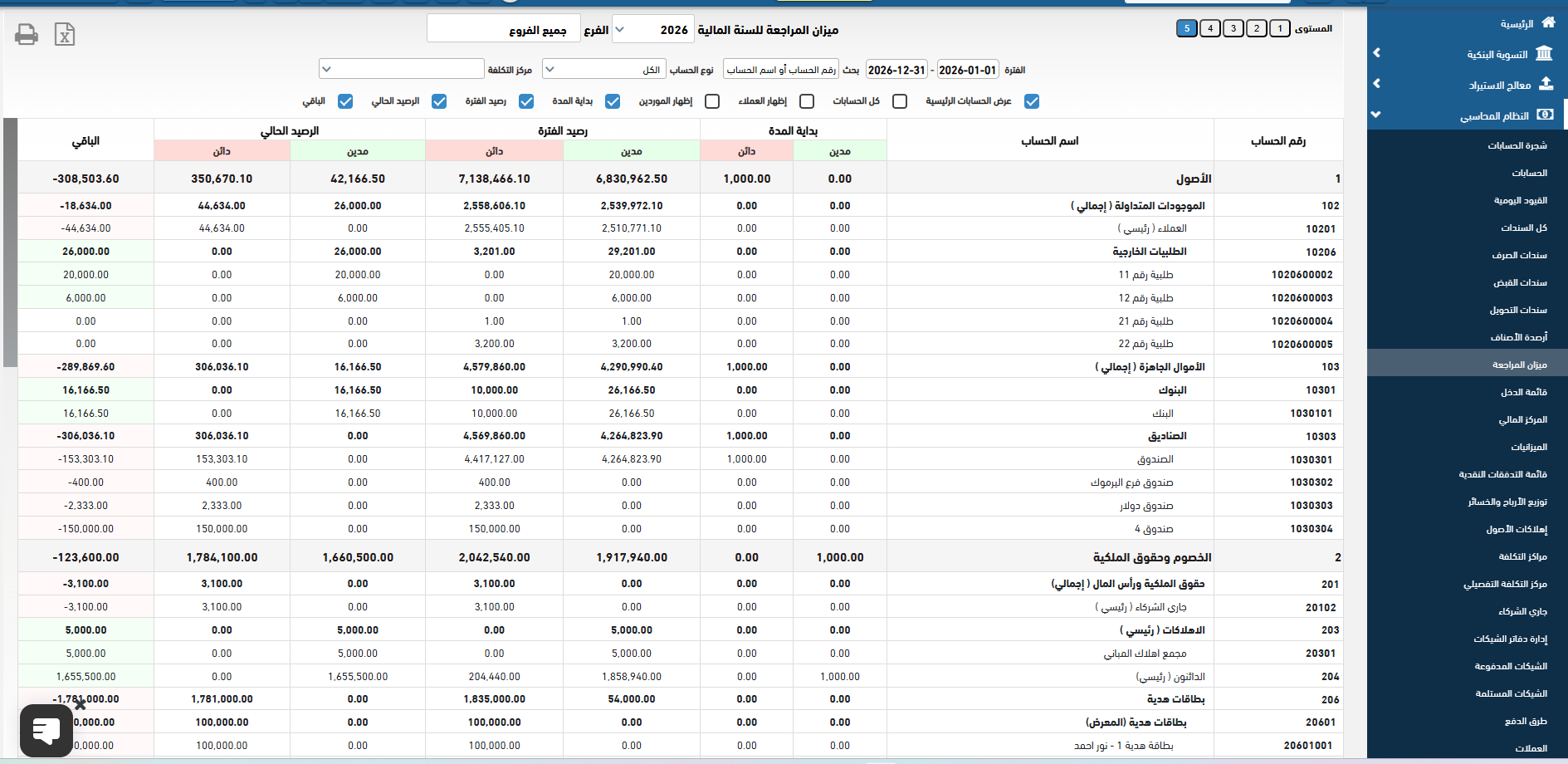Screen dimensions: 1568x764
Task: Enable إظهار الموردين checkbox
Action: pos(712,101)
